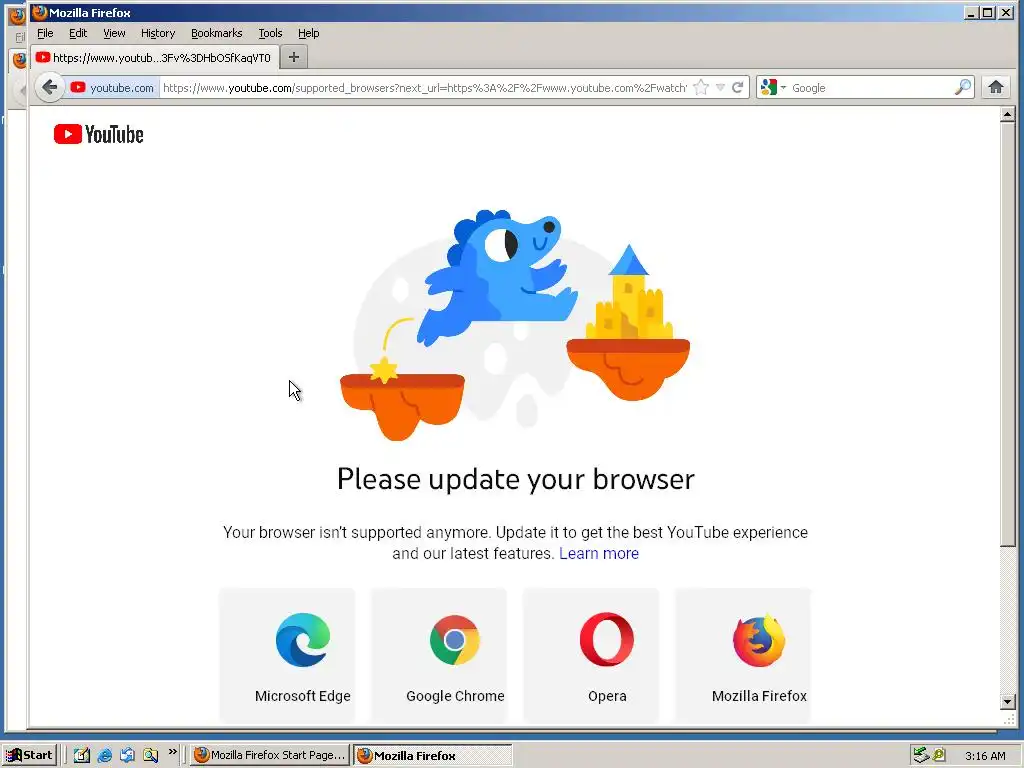Open the View menu
Image resolution: width=1024 pixels, height=768 pixels.
114,33
